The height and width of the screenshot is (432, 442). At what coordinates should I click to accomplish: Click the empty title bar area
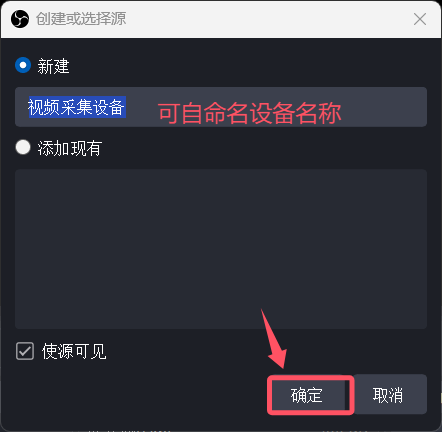coord(267,19)
